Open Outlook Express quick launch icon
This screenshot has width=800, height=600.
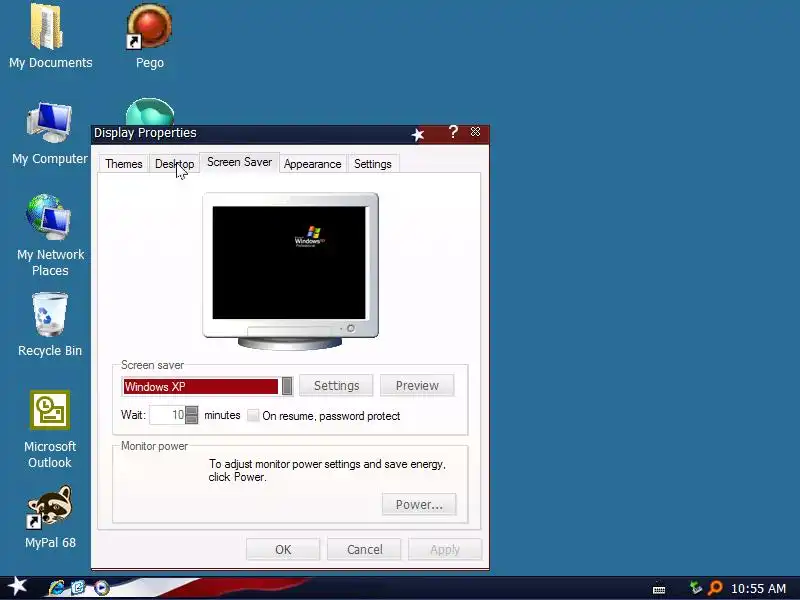(78, 588)
